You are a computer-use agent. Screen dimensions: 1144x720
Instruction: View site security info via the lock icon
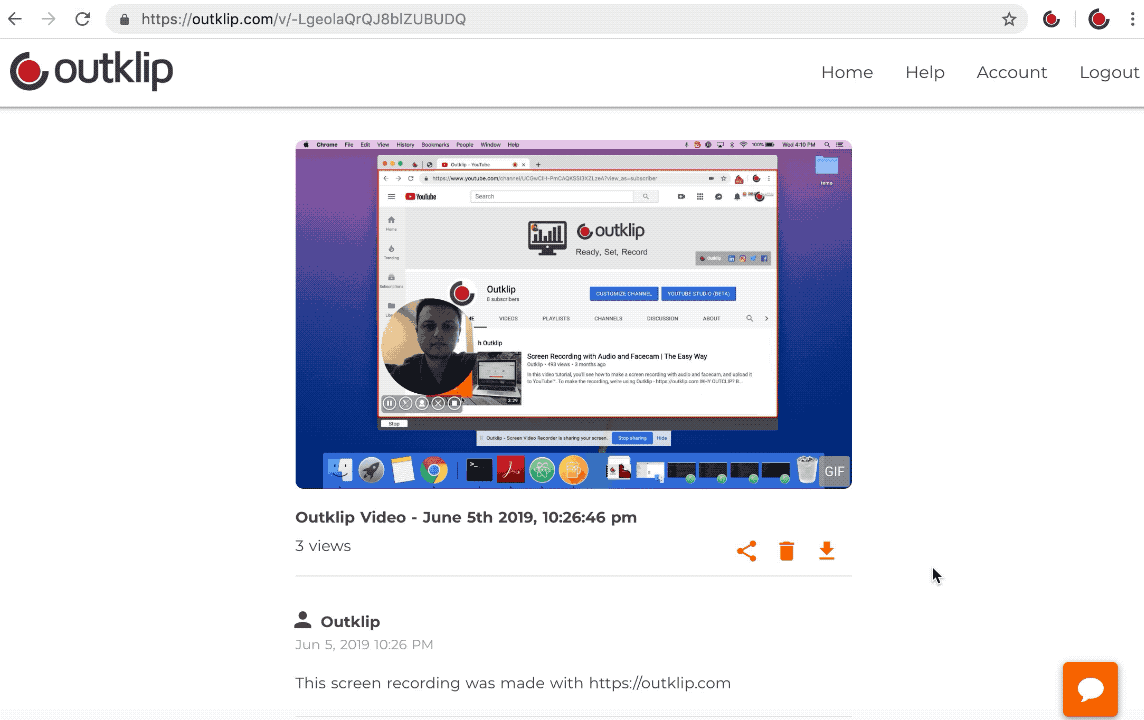(125, 20)
